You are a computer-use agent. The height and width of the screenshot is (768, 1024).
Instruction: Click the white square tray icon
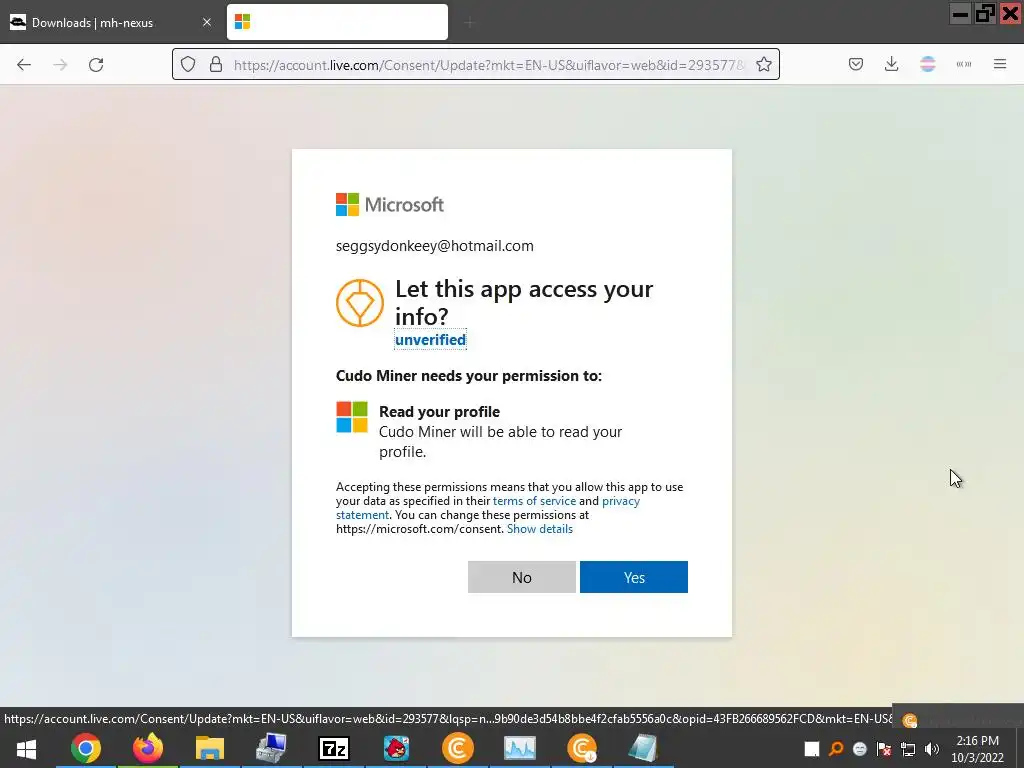tap(811, 749)
